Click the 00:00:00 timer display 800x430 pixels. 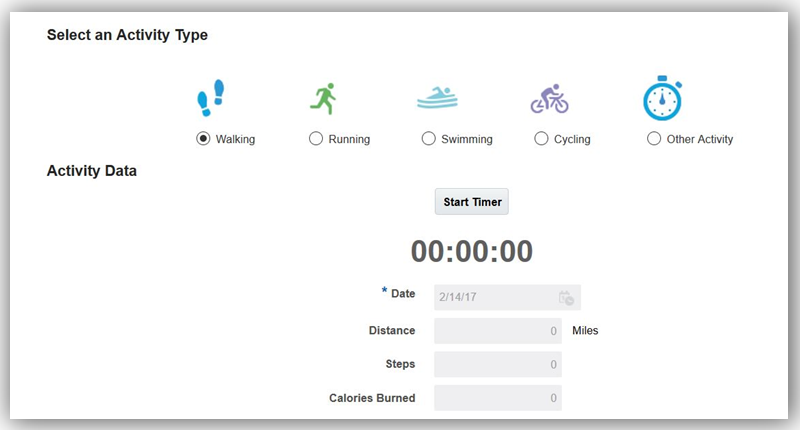coord(472,252)
